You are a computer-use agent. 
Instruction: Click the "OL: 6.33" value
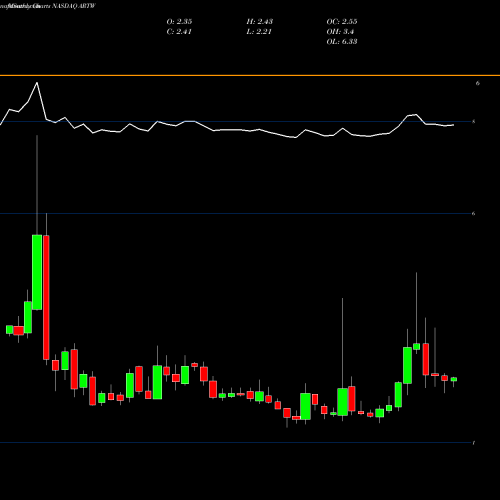pos(342,42)
